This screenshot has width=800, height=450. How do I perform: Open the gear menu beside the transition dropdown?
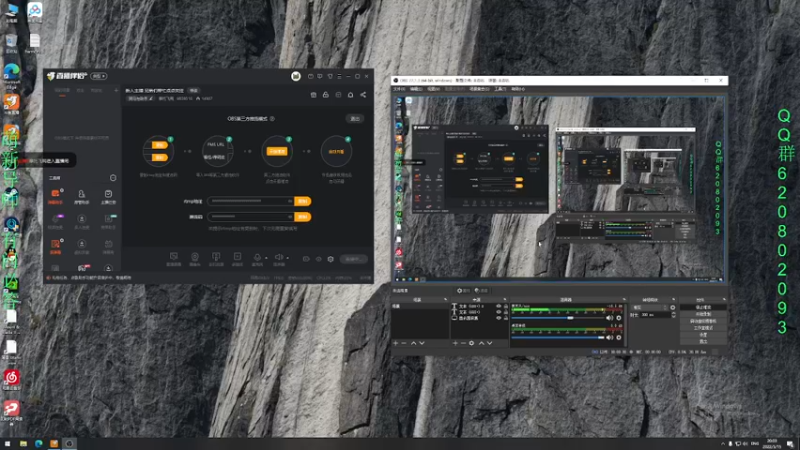coord(672,308)
